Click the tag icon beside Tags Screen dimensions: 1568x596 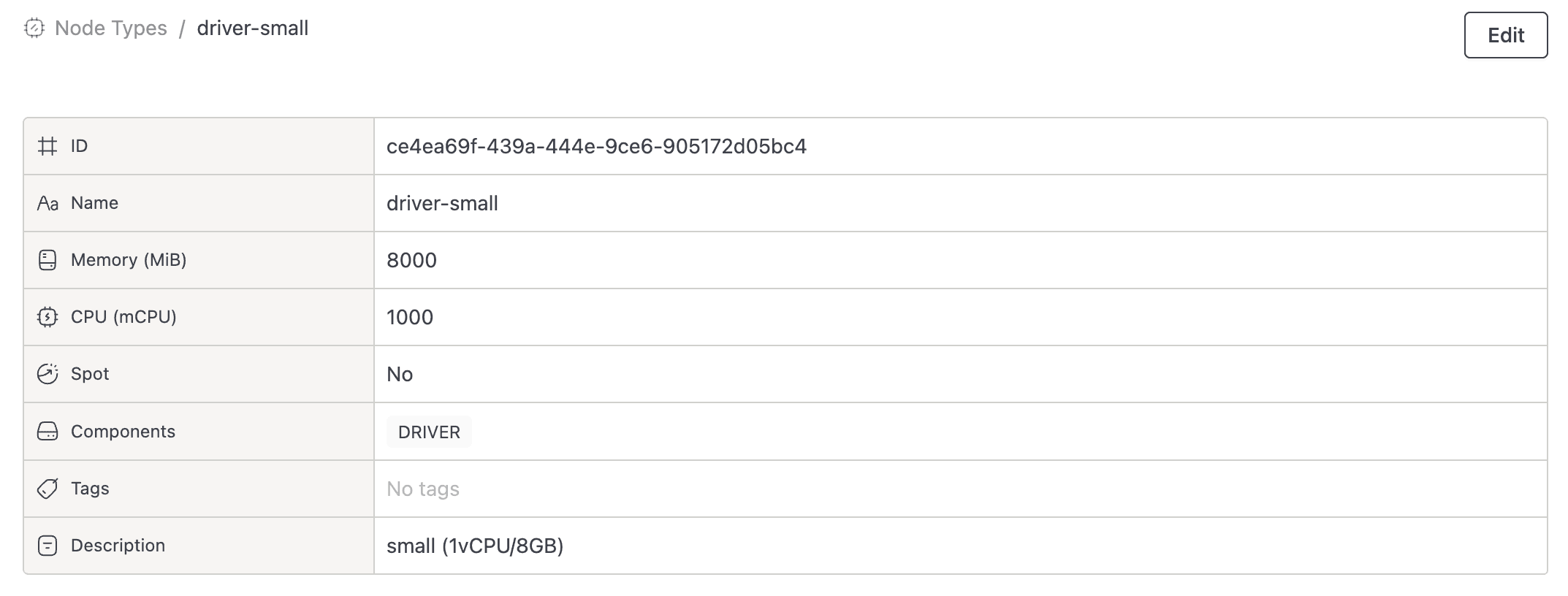click(x=47, y=489)
